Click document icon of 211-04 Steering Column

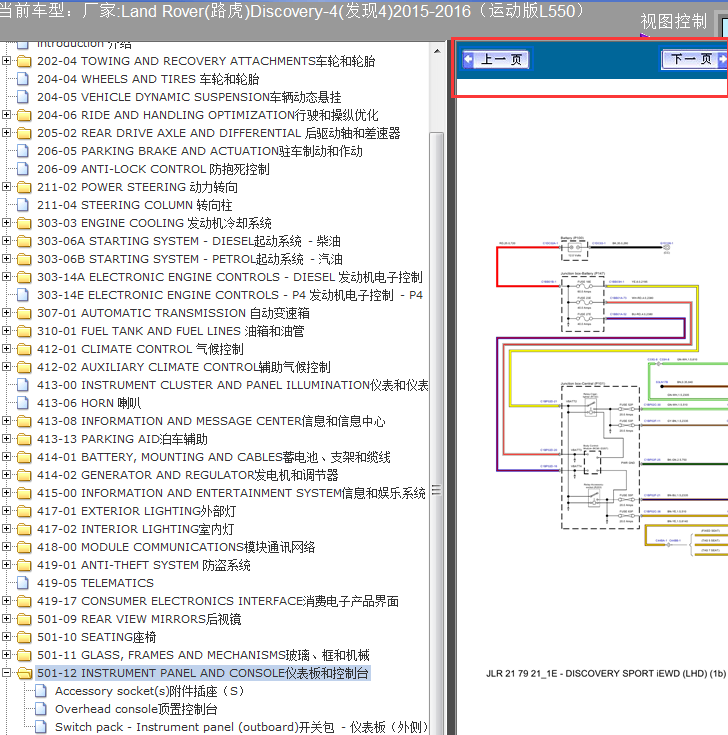[x=23, y=205]
